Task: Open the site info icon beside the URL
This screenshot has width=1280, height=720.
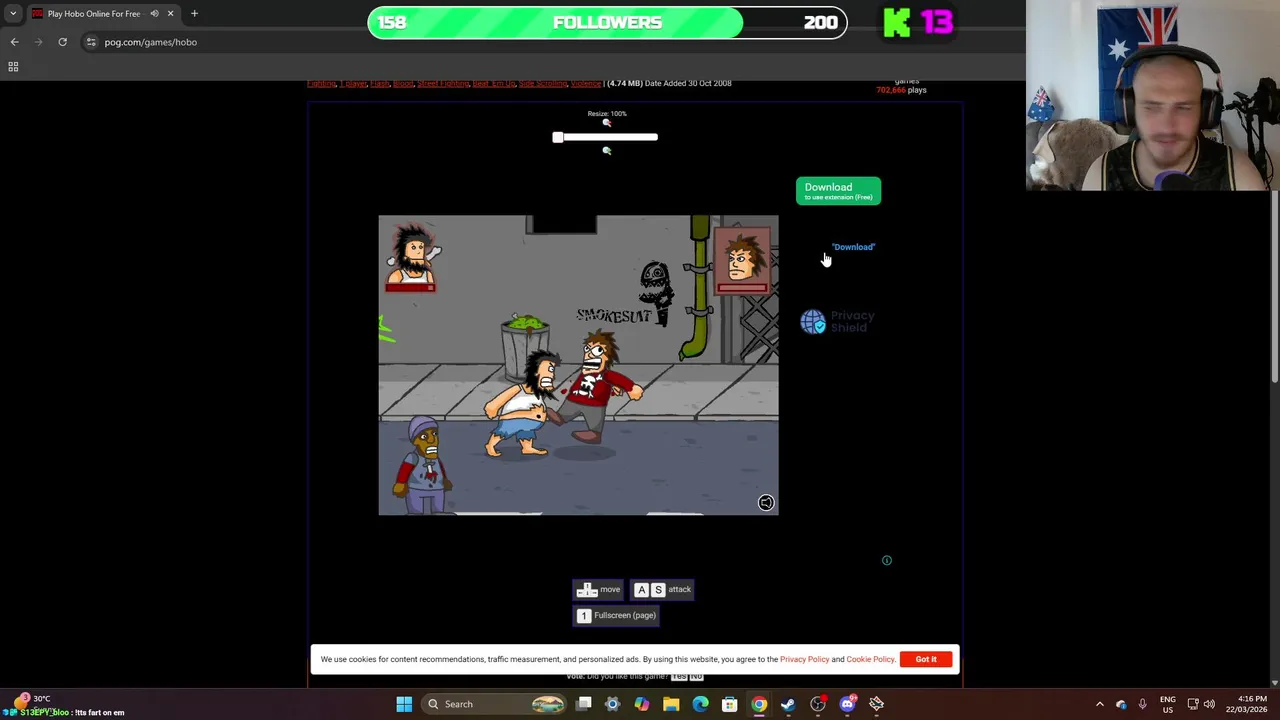Action: (x=91, y=42)
